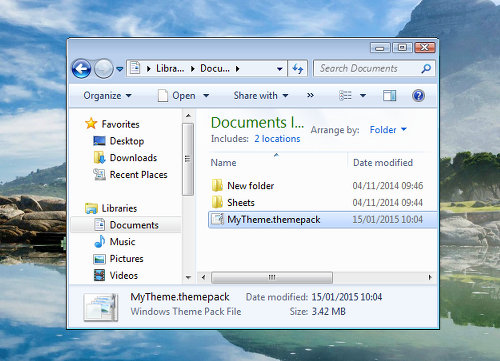
Task: Click the New folder's folder icon
Action: (x=217, y=185)
